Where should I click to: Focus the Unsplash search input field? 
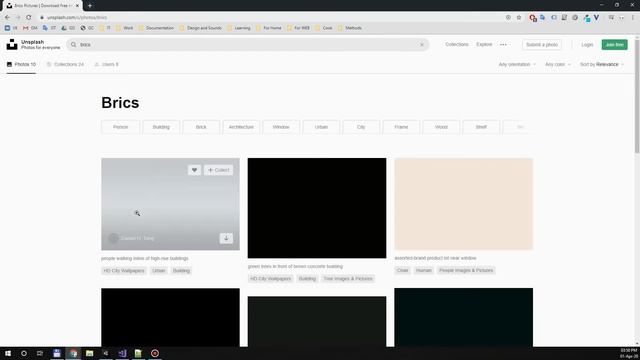(247, 44)
